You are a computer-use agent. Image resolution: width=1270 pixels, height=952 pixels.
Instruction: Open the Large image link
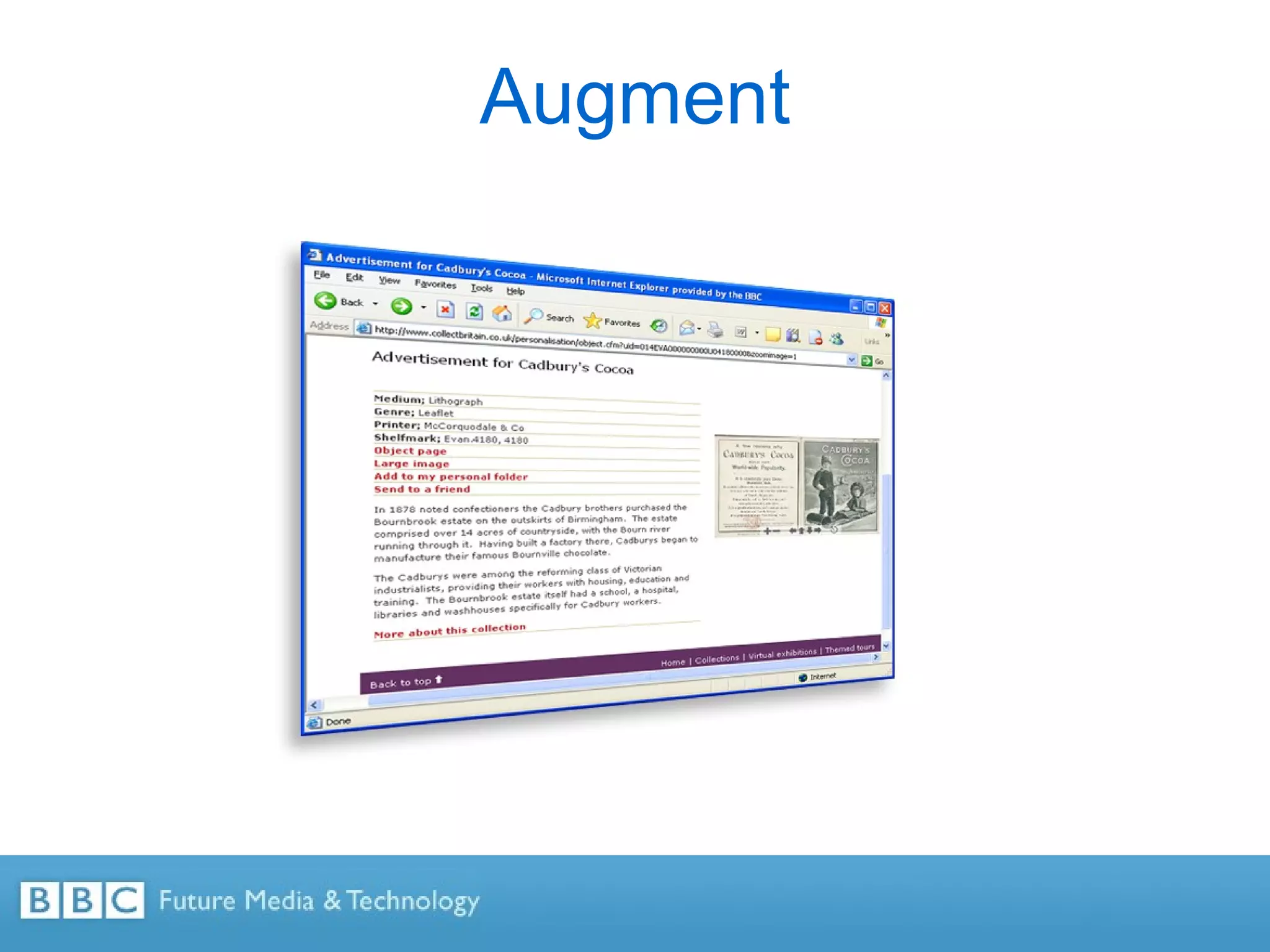[411, 464]
